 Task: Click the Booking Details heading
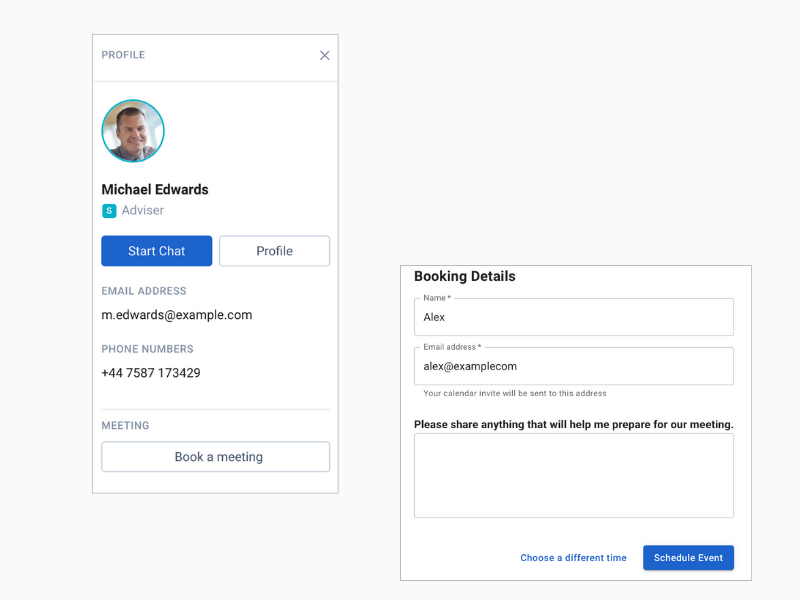click(465, 276)
